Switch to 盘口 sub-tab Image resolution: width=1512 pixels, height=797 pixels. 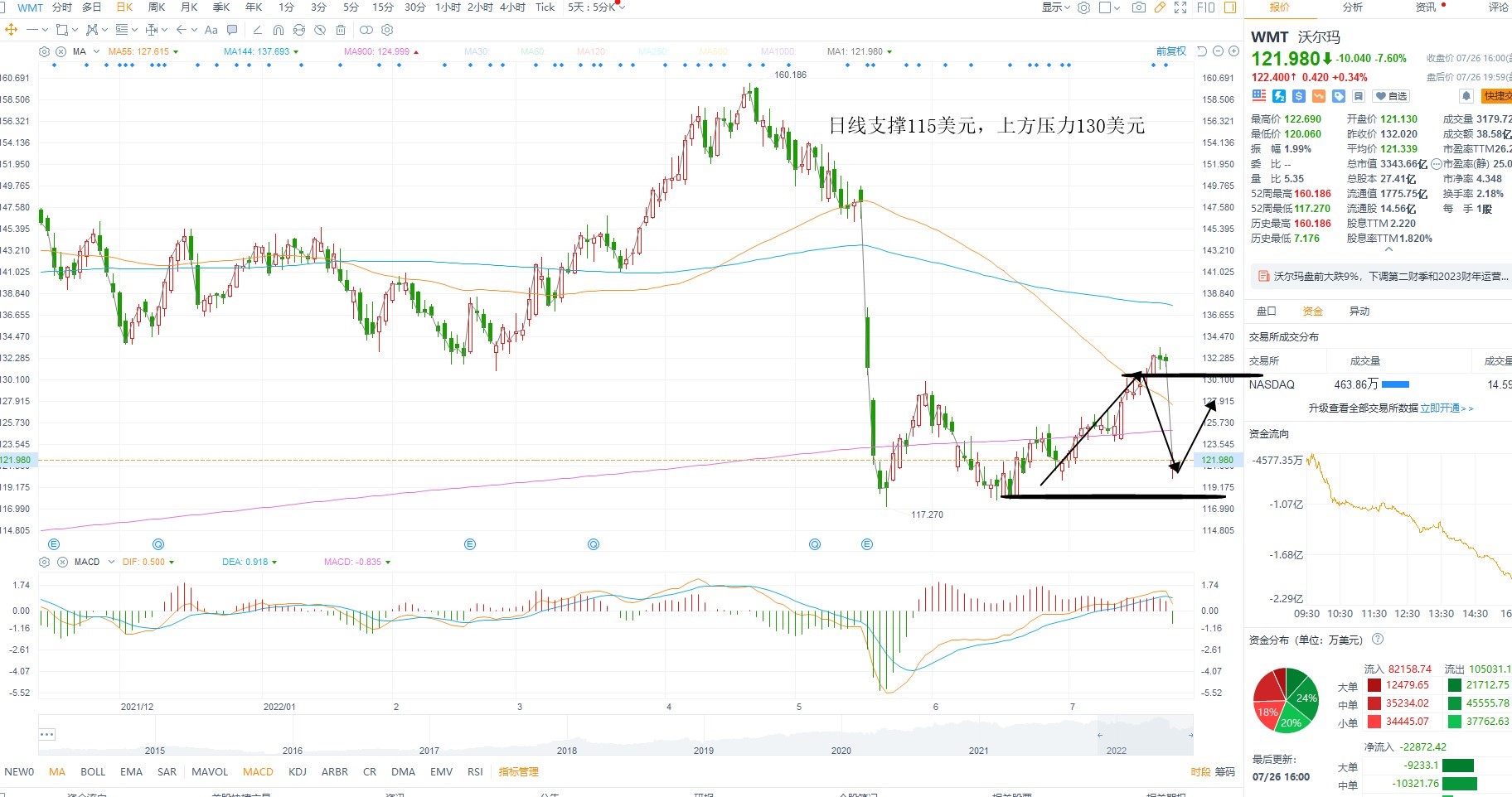(1267, 312)
